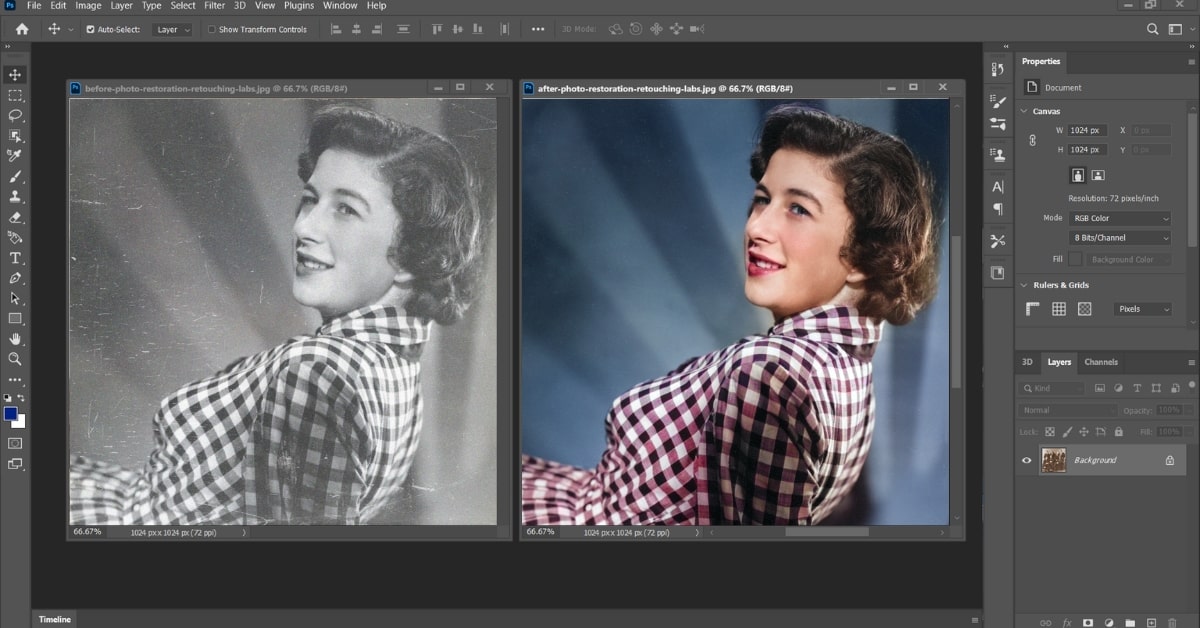The width and height of the screenshot is (1200, 628).
Task: Open the 8 Bits/Channel dropdown
Action: click(1120, 238)
